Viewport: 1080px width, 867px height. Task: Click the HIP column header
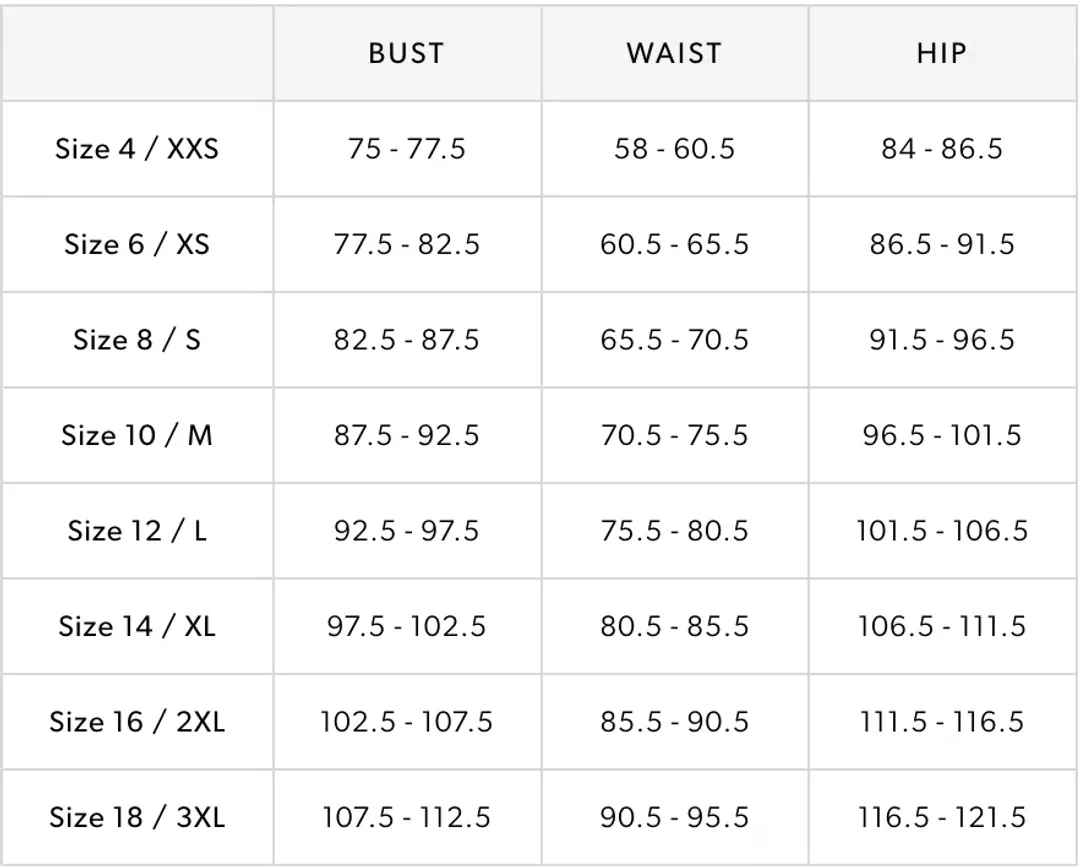[x=941, y=53]
